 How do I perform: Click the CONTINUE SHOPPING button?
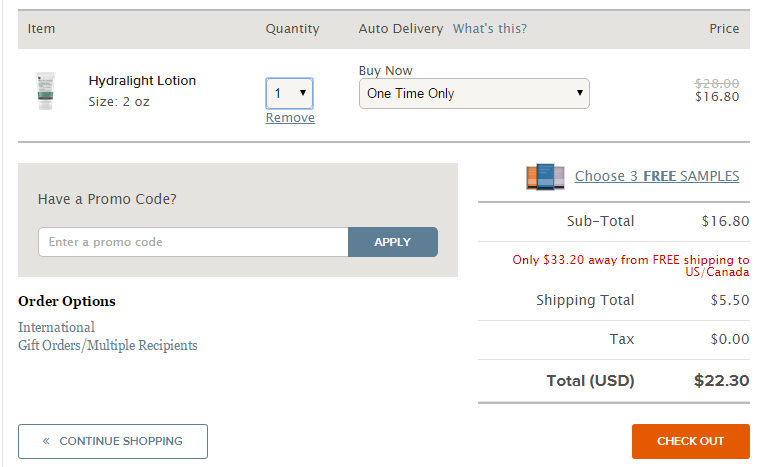(x=113, y=441)
